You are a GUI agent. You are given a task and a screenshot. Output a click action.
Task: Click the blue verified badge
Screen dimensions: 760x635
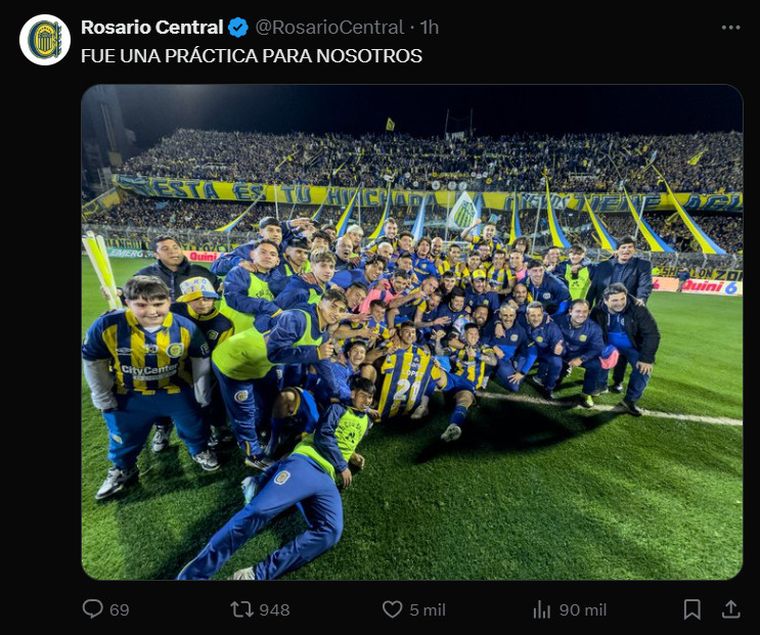(x=238, y=27)
